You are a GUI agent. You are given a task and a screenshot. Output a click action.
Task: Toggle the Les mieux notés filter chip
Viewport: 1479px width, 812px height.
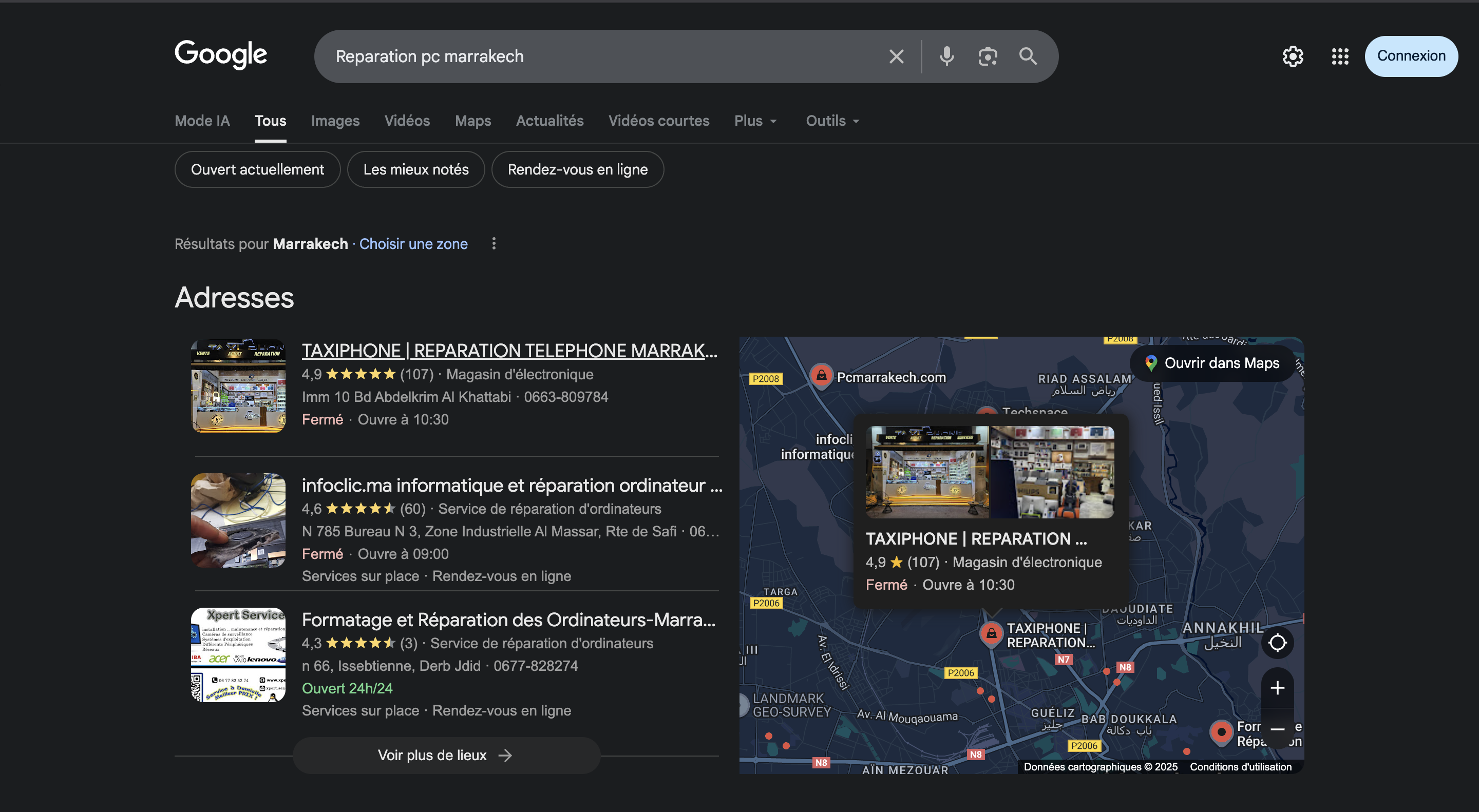(415, 169)
